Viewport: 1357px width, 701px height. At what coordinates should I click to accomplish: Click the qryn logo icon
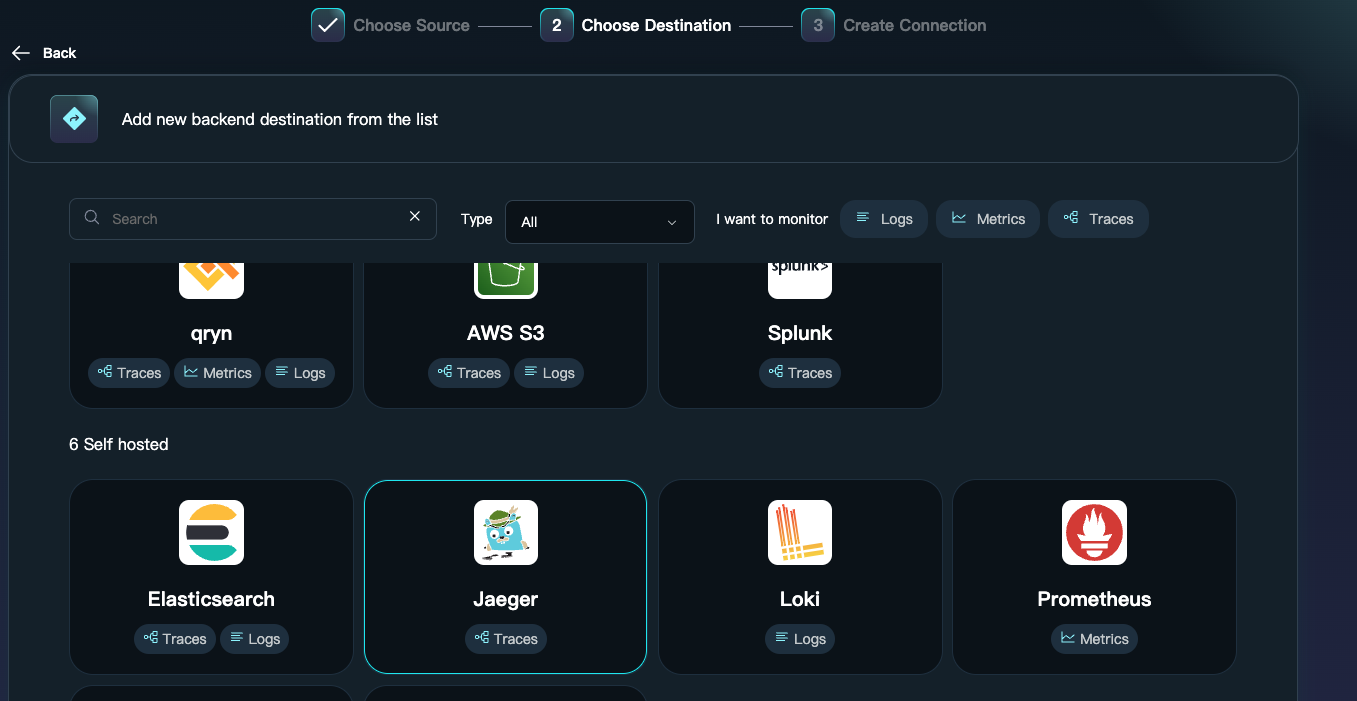tap(211, 278)
